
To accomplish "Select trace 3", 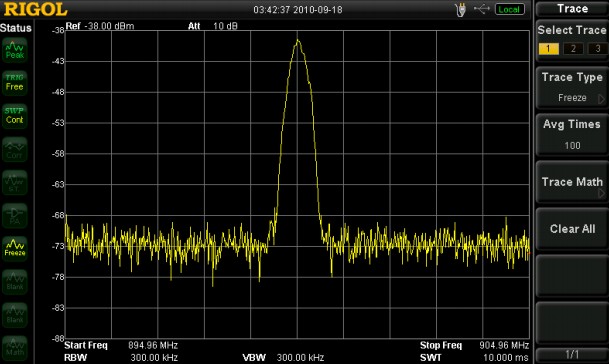I will click(598, 49).
